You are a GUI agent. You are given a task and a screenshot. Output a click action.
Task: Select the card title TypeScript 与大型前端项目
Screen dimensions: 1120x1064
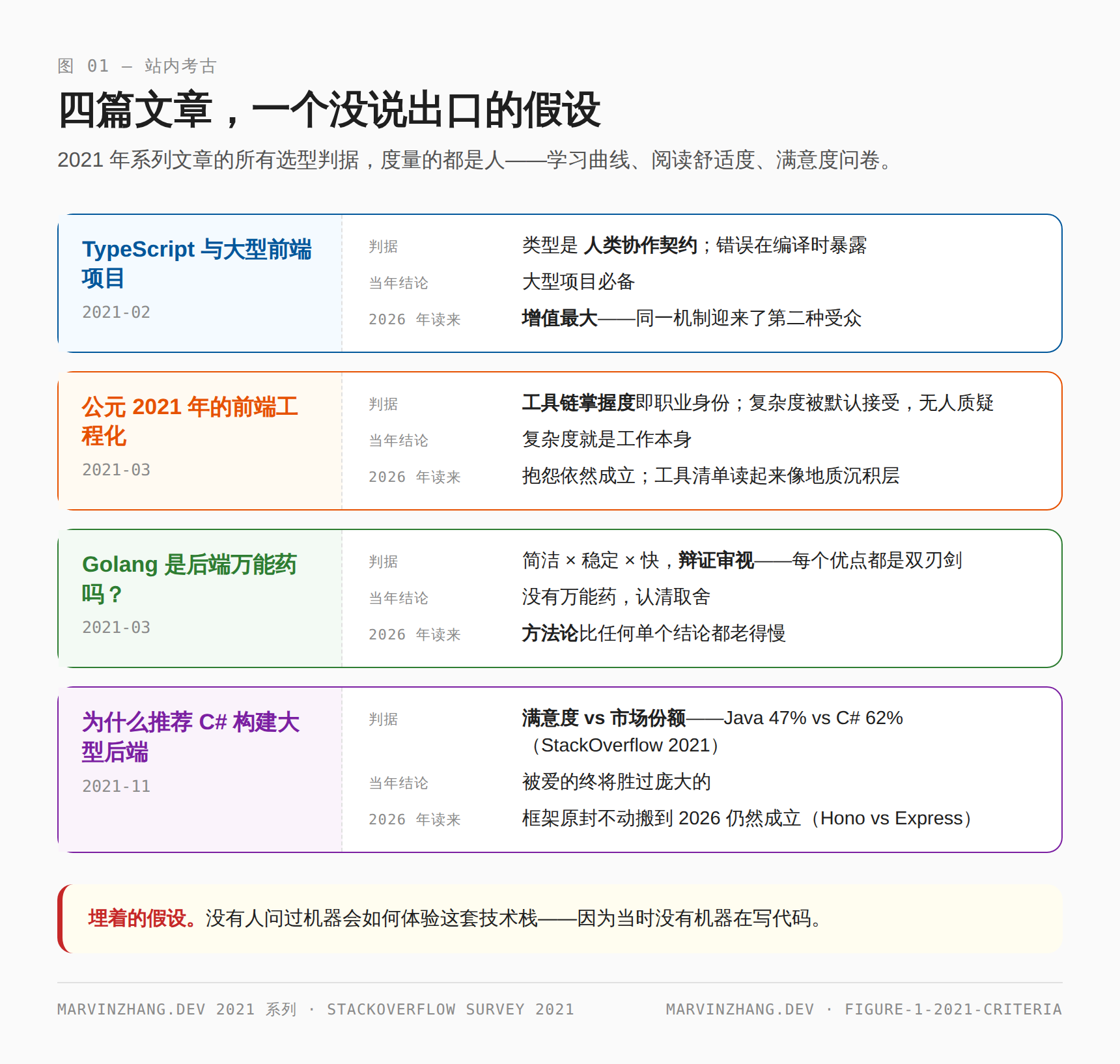(x=197, y=263)
